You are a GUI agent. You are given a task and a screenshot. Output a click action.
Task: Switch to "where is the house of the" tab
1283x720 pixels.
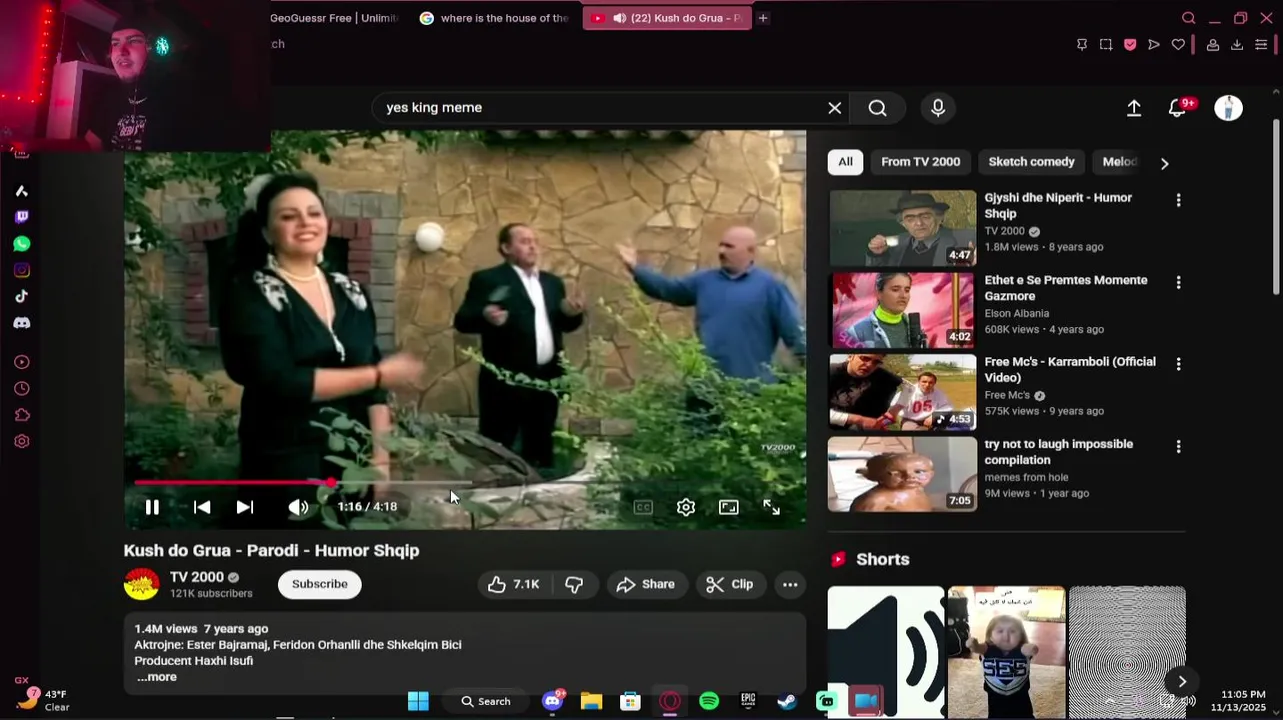495,18
